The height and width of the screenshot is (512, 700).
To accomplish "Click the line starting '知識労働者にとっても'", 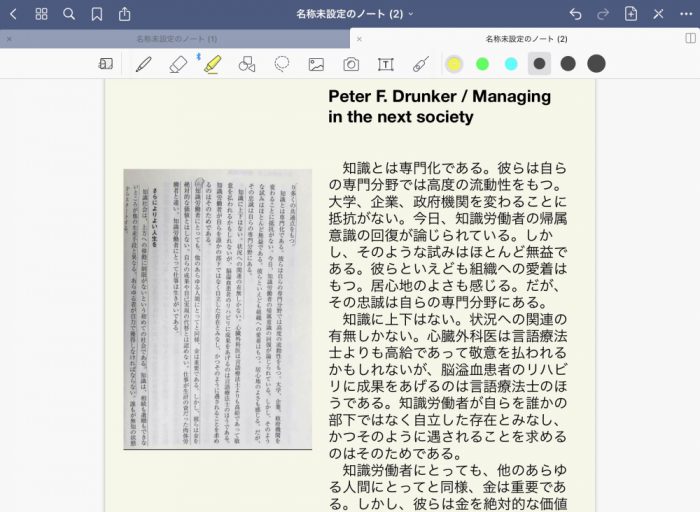I will pos(454,470).
